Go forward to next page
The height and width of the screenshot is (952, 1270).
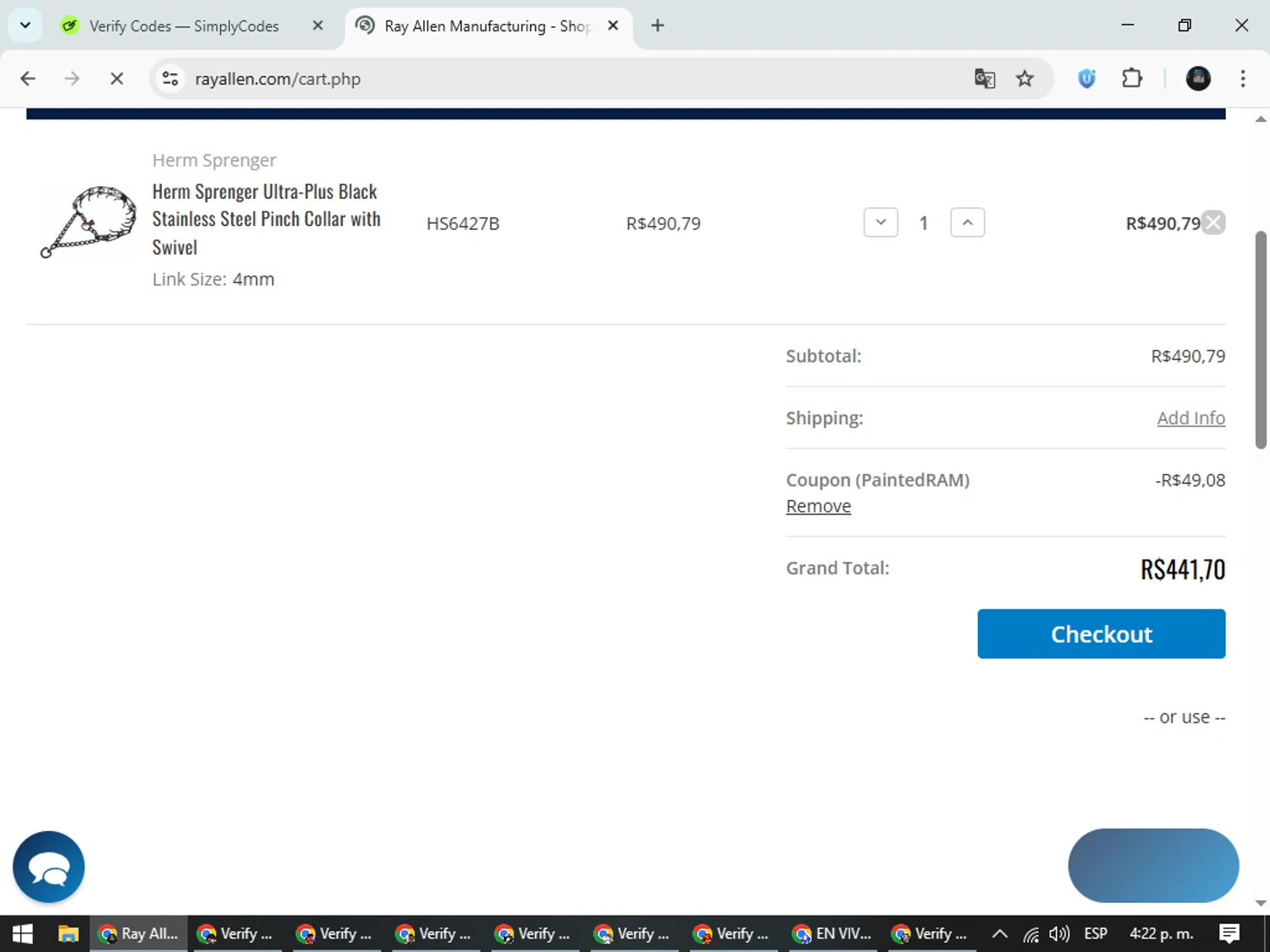(72, 79)
